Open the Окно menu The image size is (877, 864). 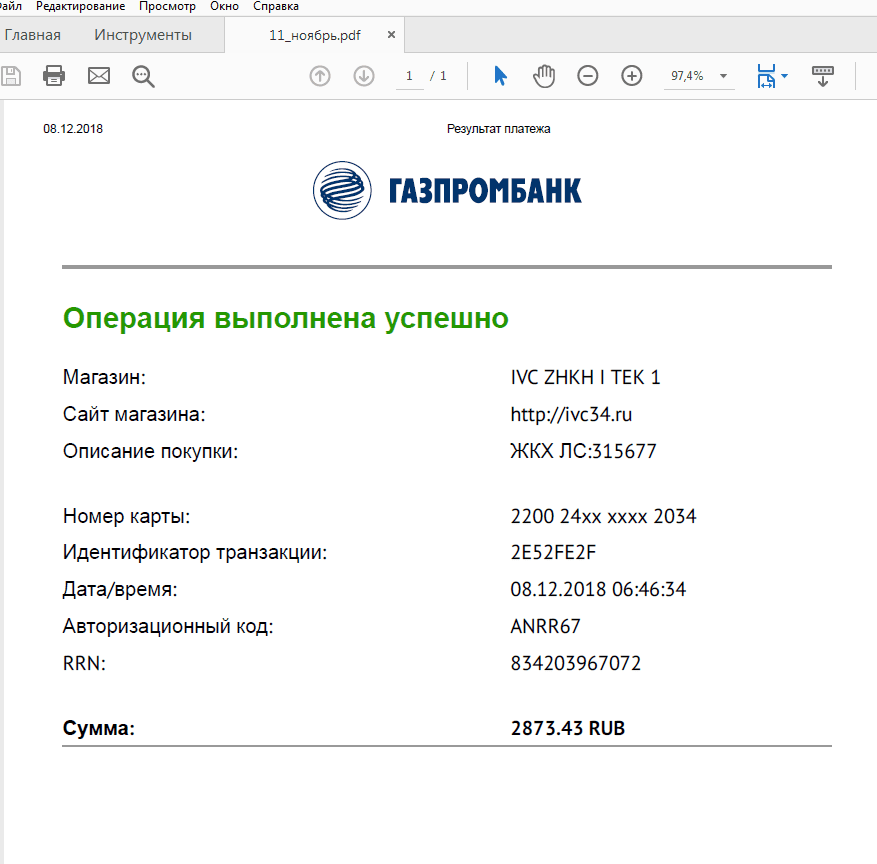point(224,6)
